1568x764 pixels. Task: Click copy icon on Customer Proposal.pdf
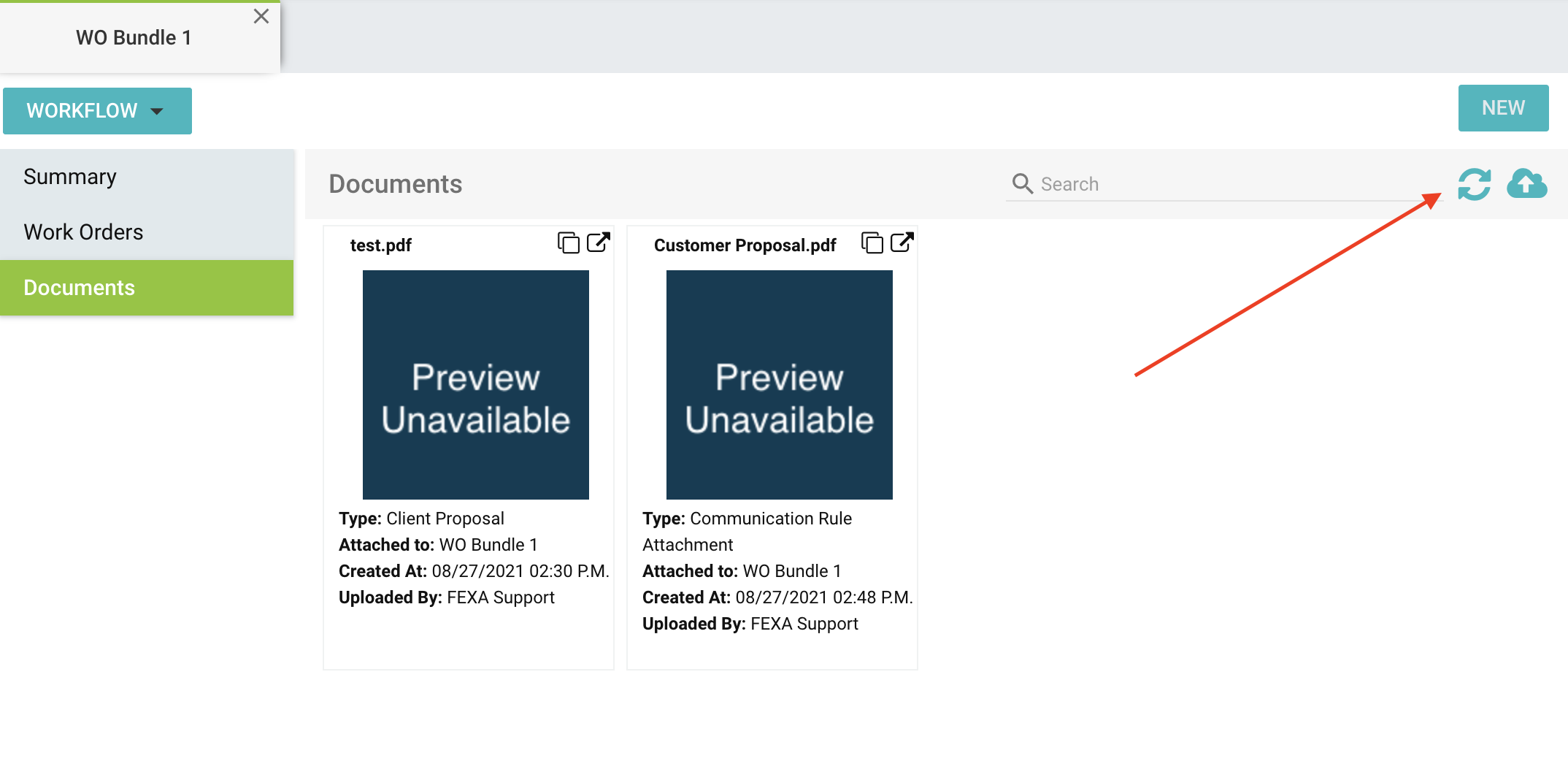(872, 242)
